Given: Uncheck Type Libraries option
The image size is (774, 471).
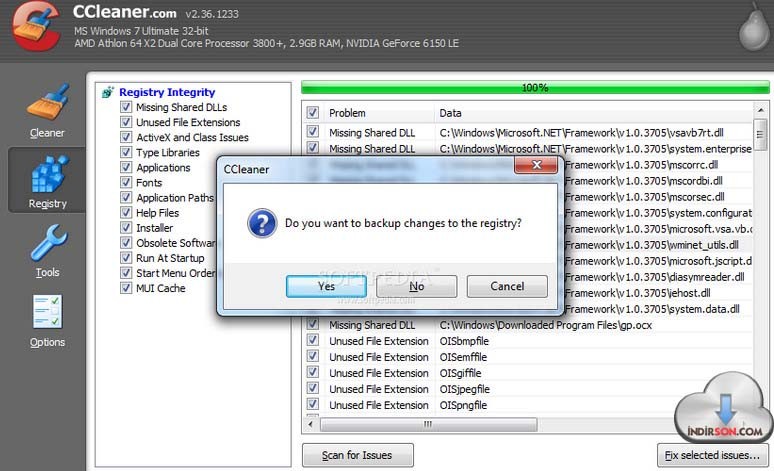Looking at the screenshot, I should pos(126,152).
